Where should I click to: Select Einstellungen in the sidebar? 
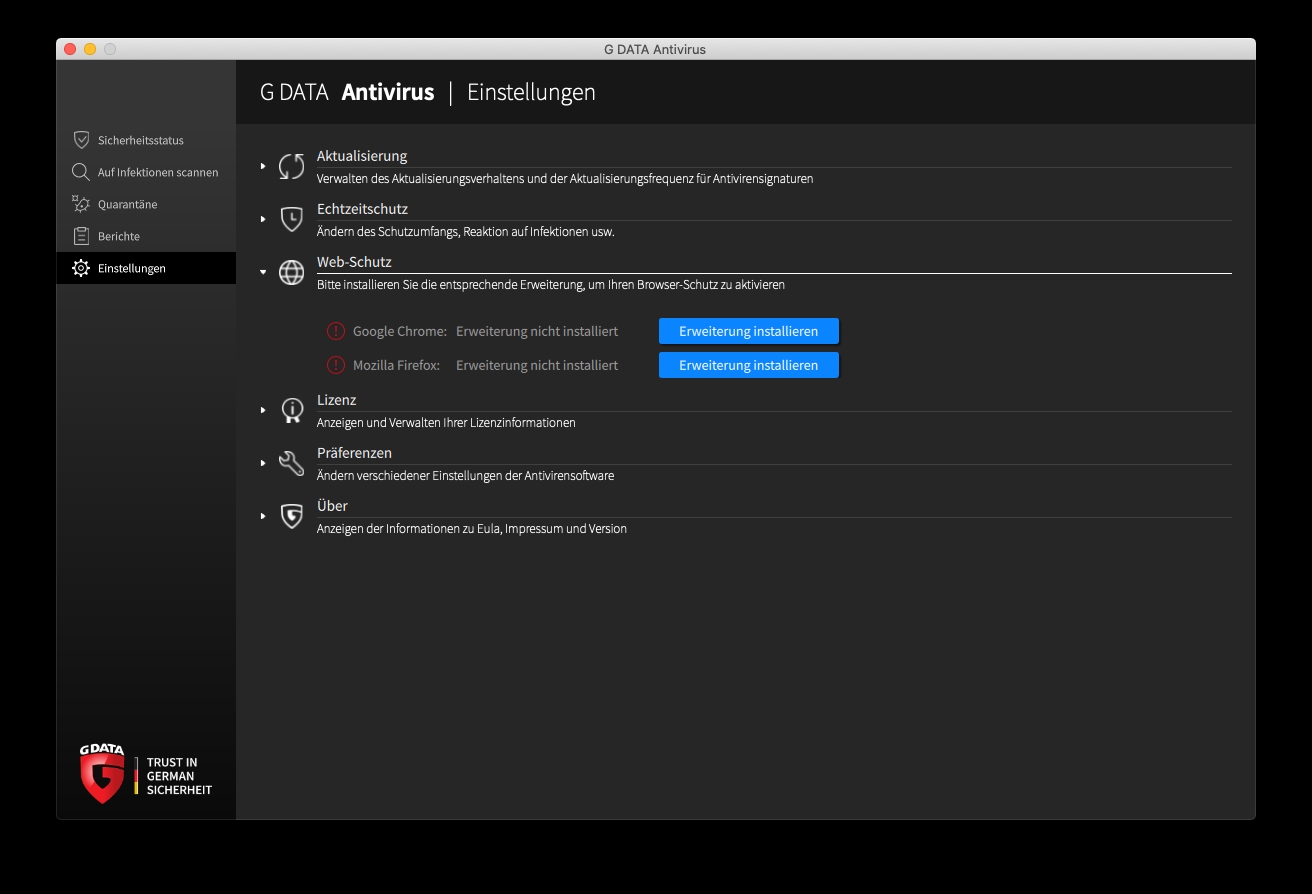pyautogui.click(x=146, y=268)
